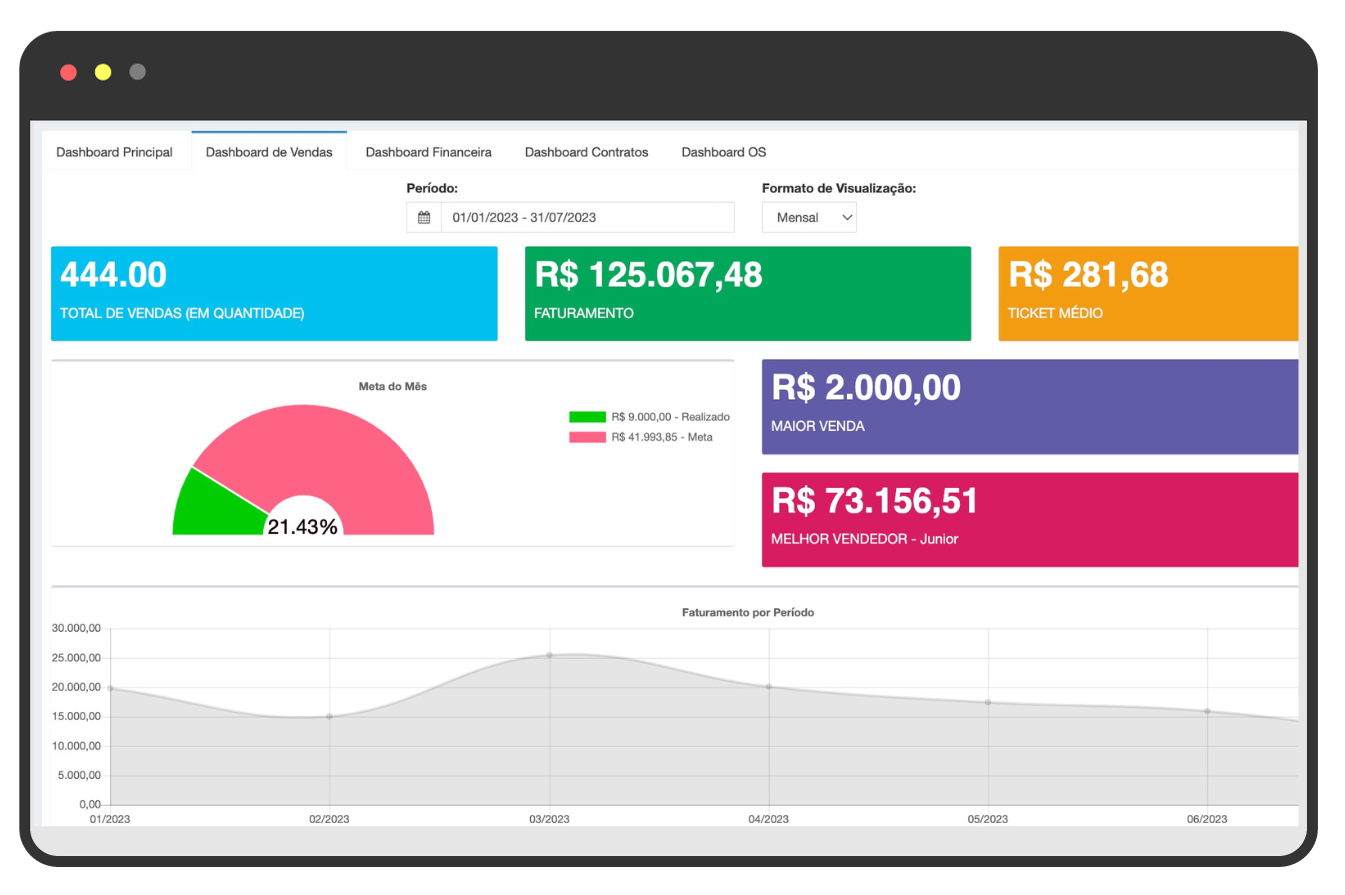Click the calendar icon beside the period field

(424, 218)
